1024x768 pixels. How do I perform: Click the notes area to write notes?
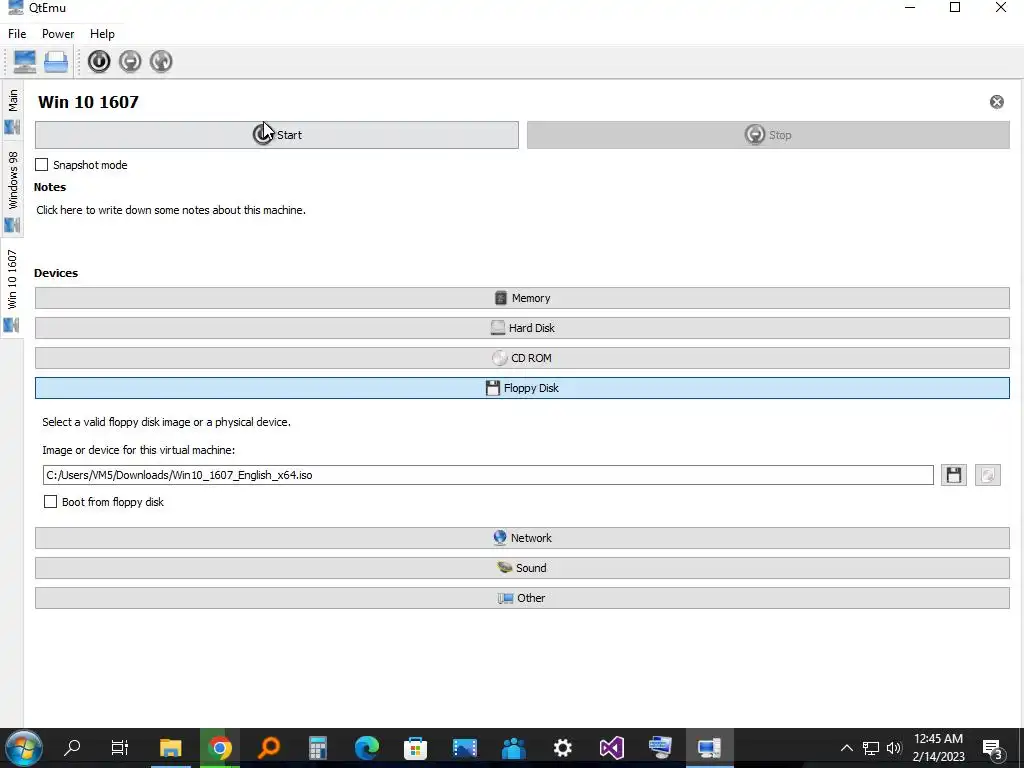pyautogui.click(x=171, y=210)
